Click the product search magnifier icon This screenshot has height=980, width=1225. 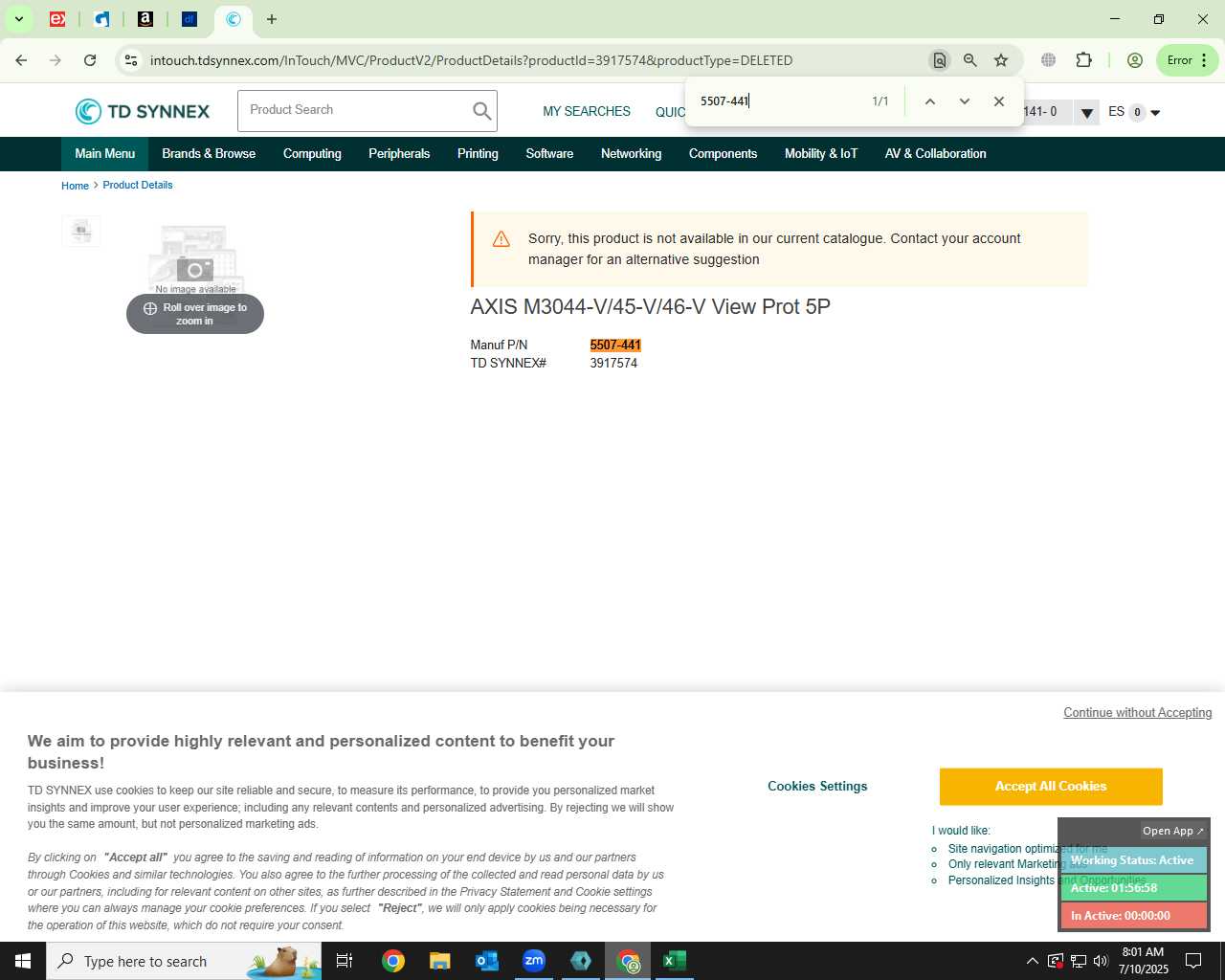pyautogui.click(x=481, y=111)
